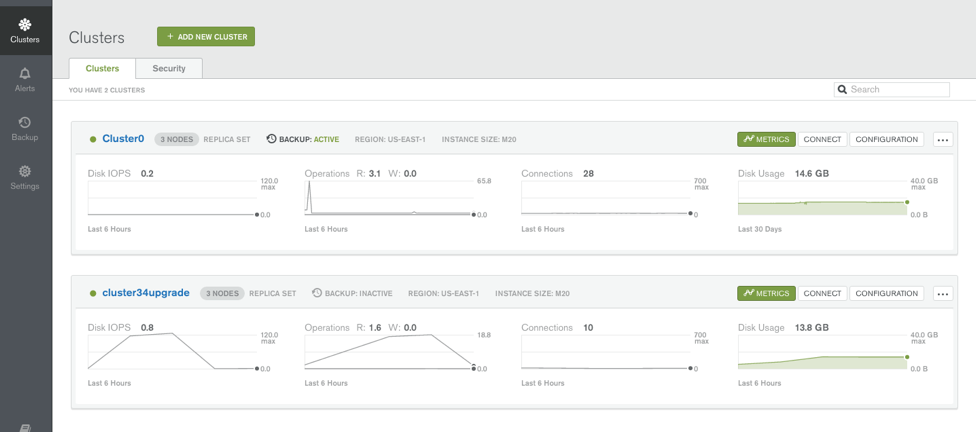Open the Cluster0 name link
976x432 pixels.
[123, 139]
